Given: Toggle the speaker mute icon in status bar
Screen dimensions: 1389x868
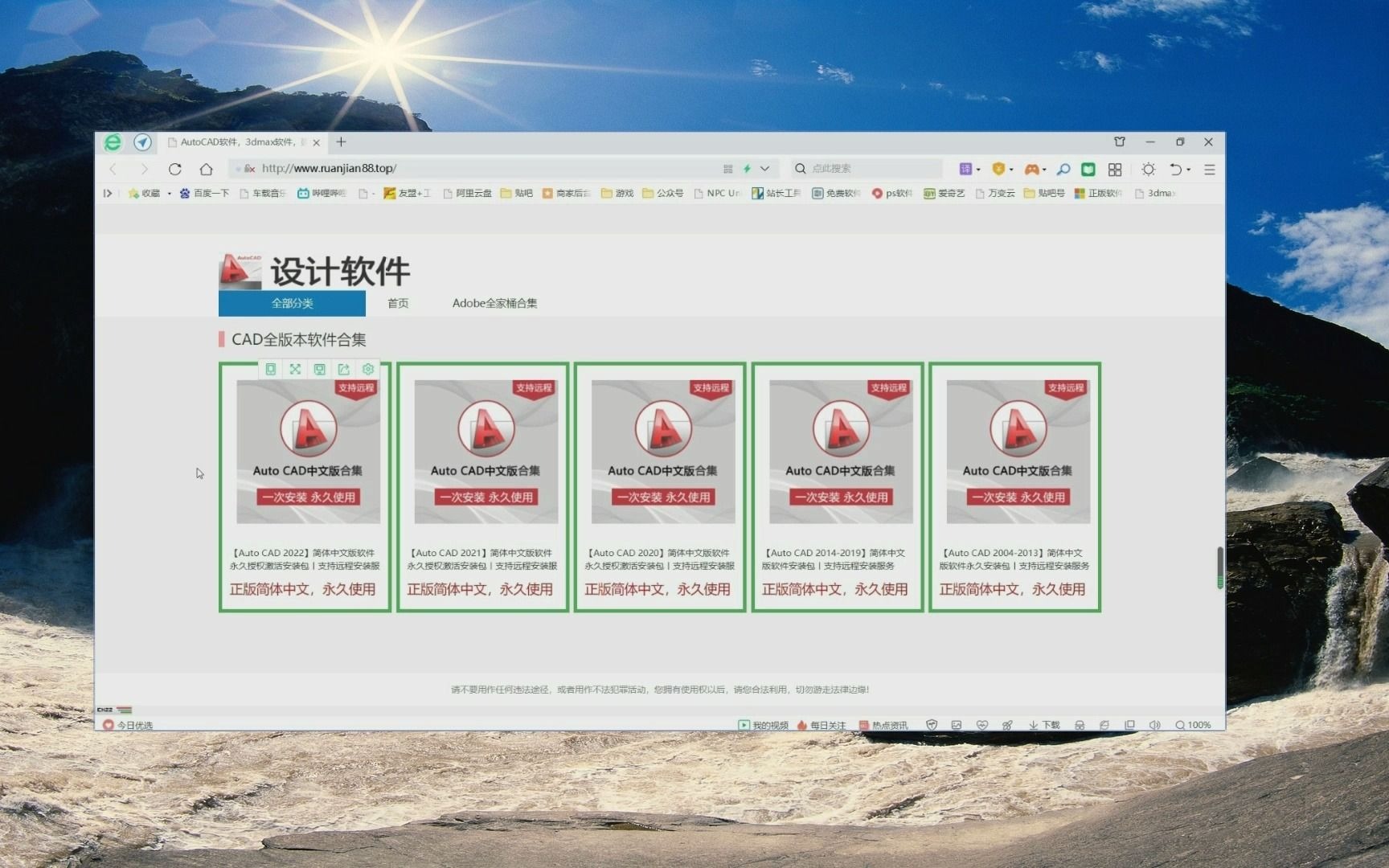Looking at the screenshot, I should click(x=1154, y=725).
